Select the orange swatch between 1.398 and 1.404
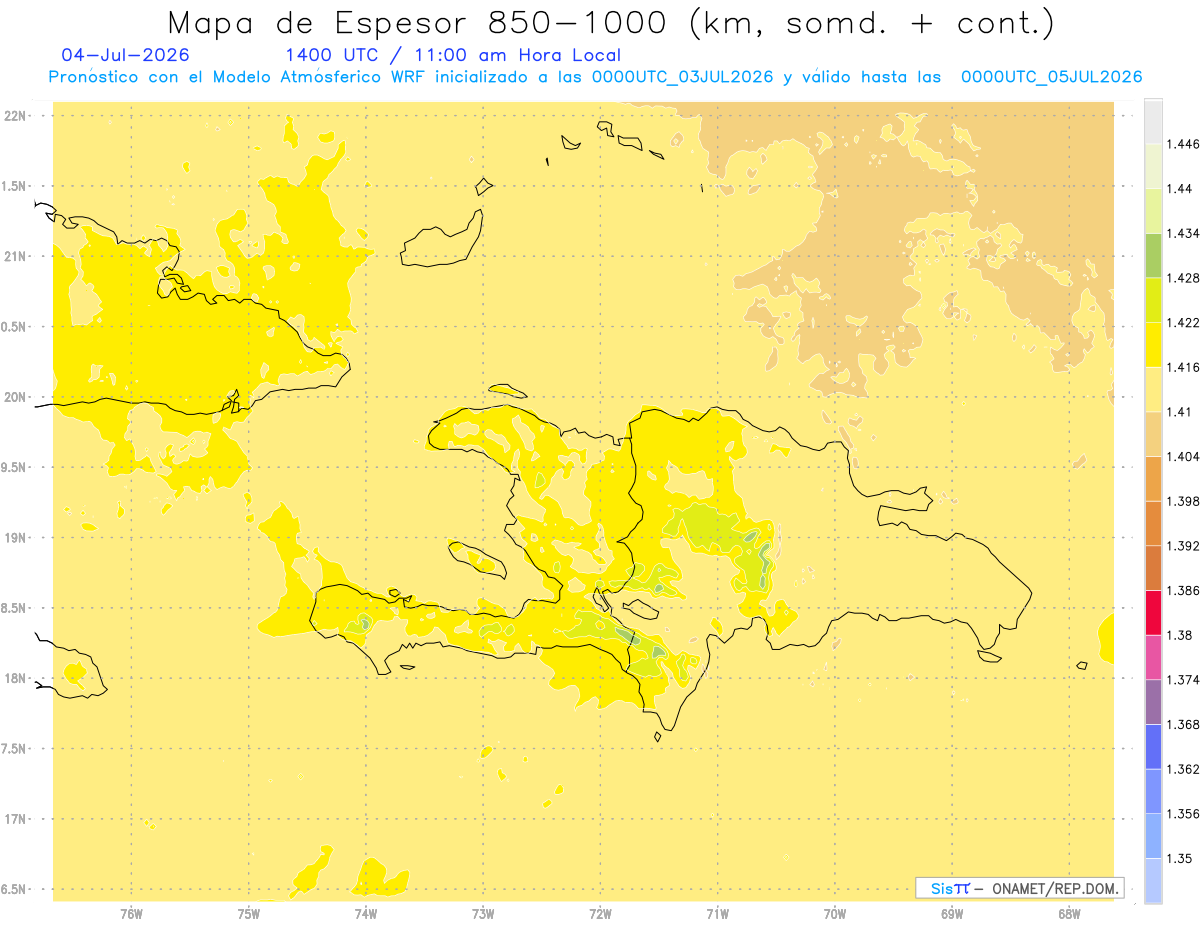 (x=1153, y=479)
